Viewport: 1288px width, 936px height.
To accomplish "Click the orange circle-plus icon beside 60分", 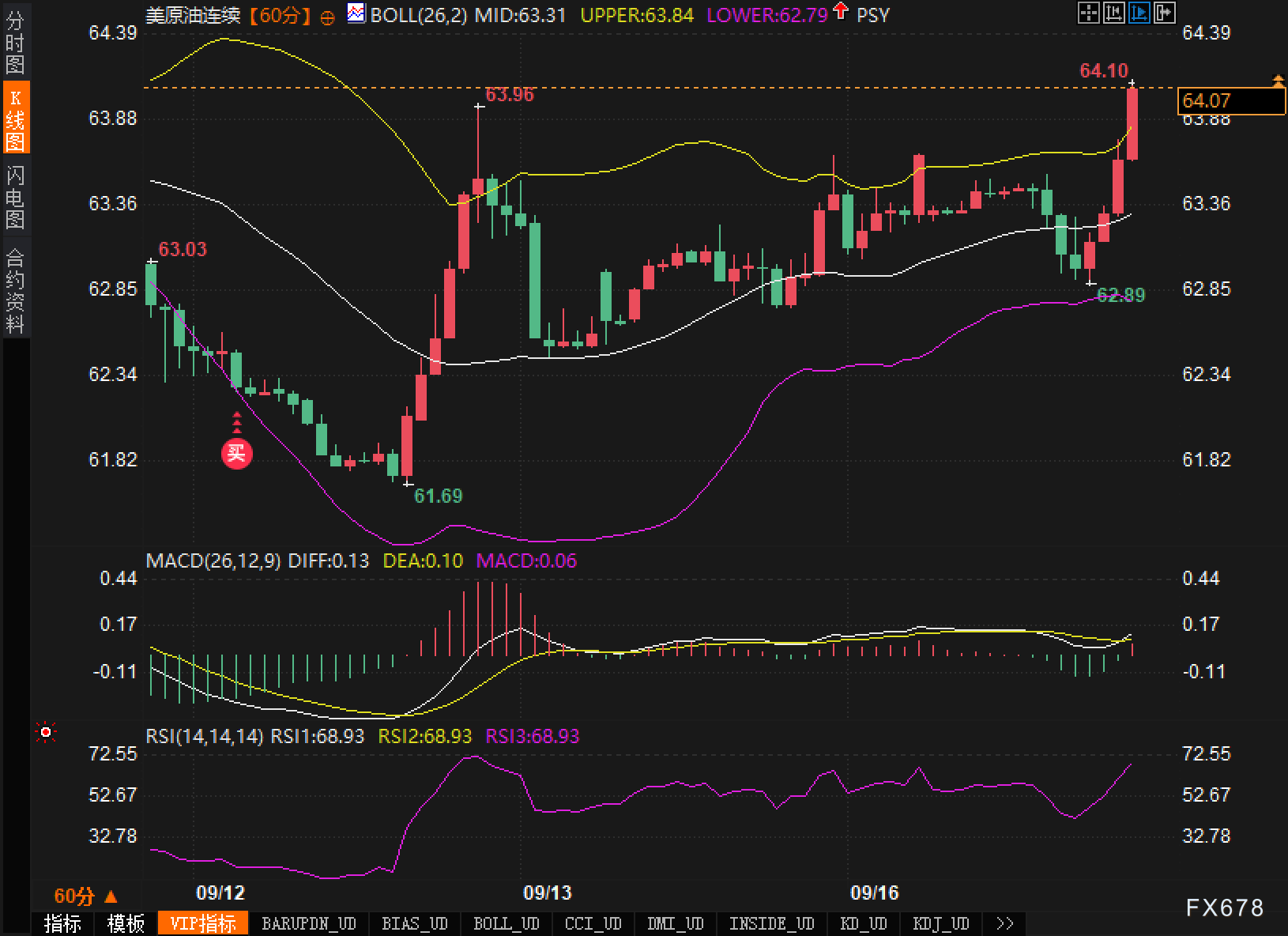I will (x=327, y=17).
